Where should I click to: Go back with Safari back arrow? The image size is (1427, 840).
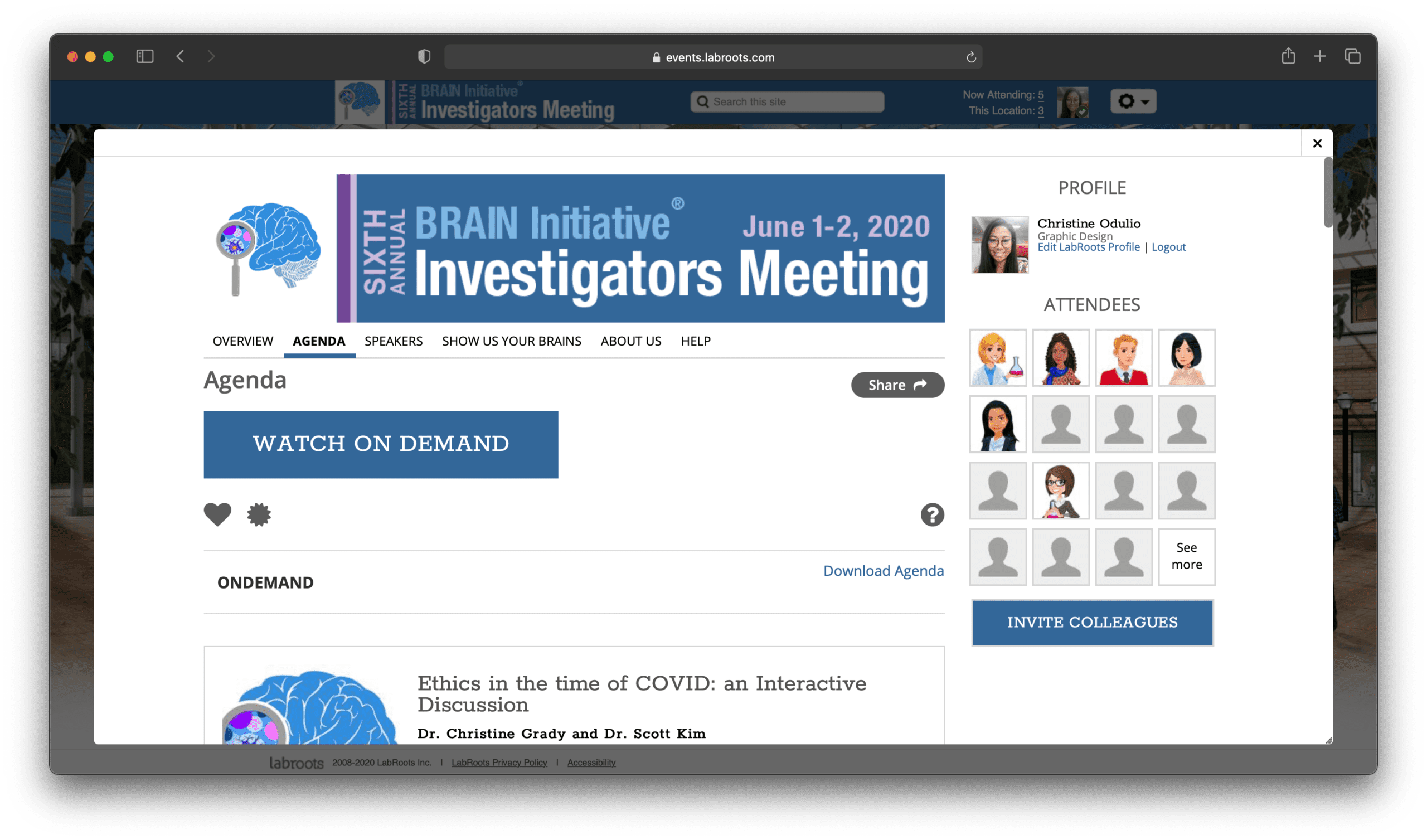point(181,56)
